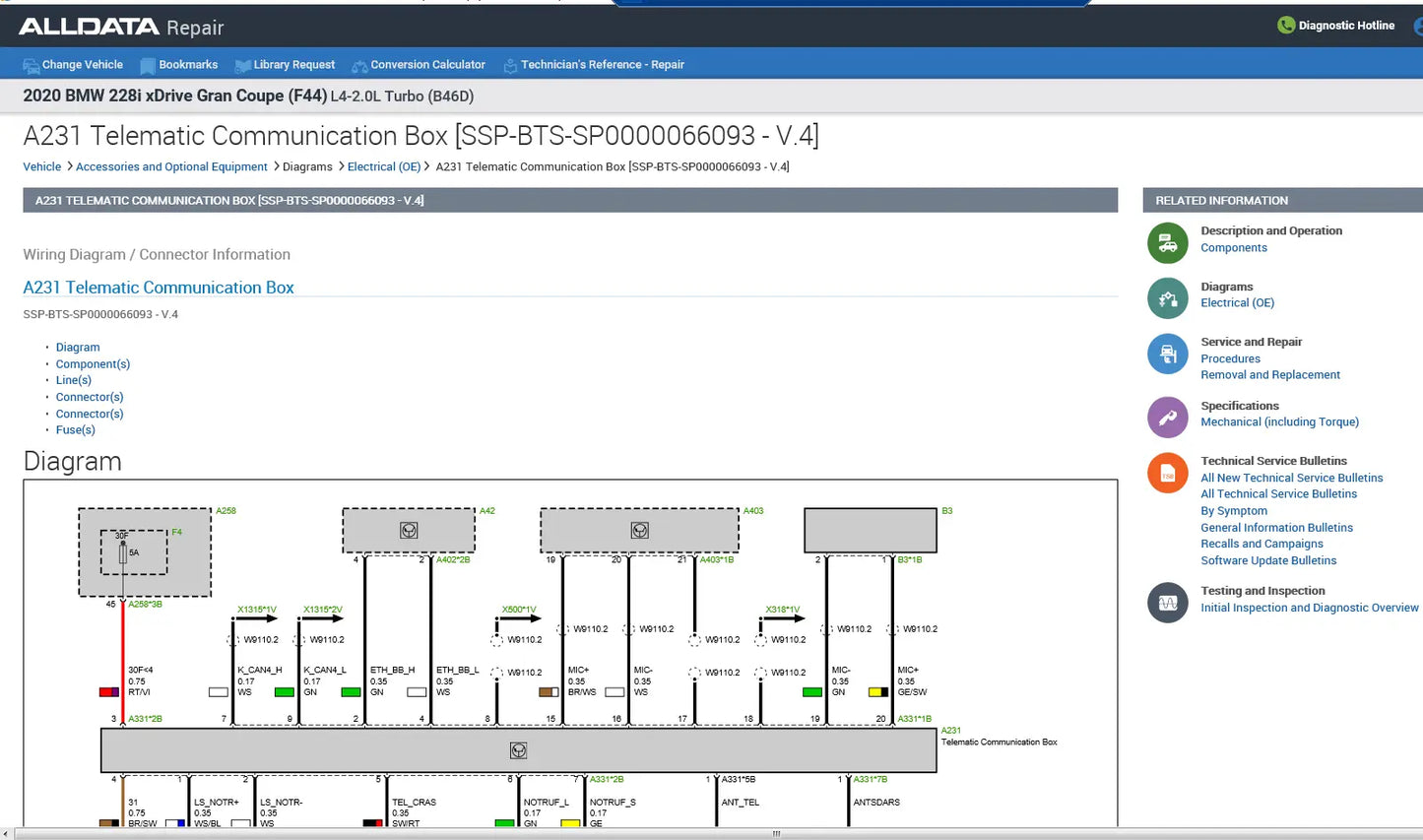This screenshot has width=1423, height=840.
Task: Open Technician's Reference - Repair menu
Action: [x=602, y=65]
